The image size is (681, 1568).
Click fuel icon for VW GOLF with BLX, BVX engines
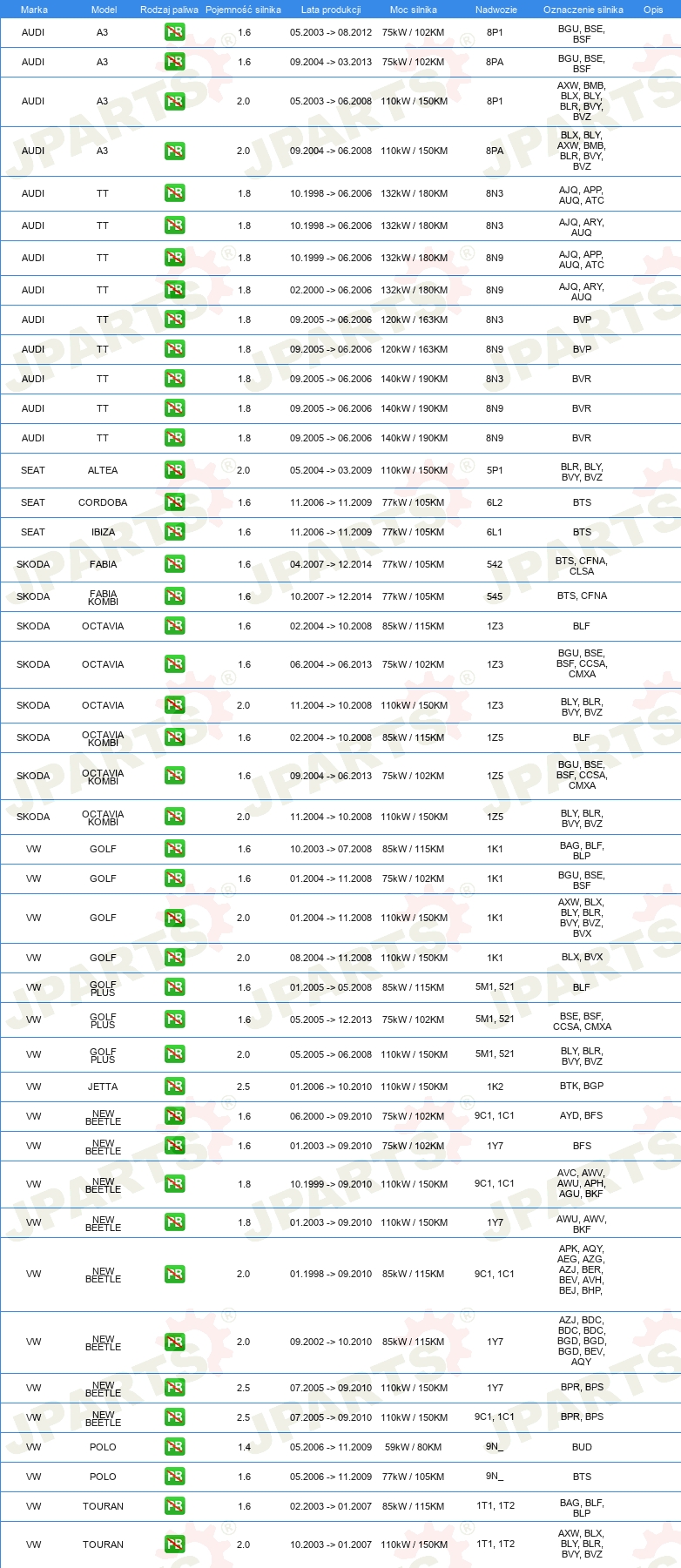(174, 958)
